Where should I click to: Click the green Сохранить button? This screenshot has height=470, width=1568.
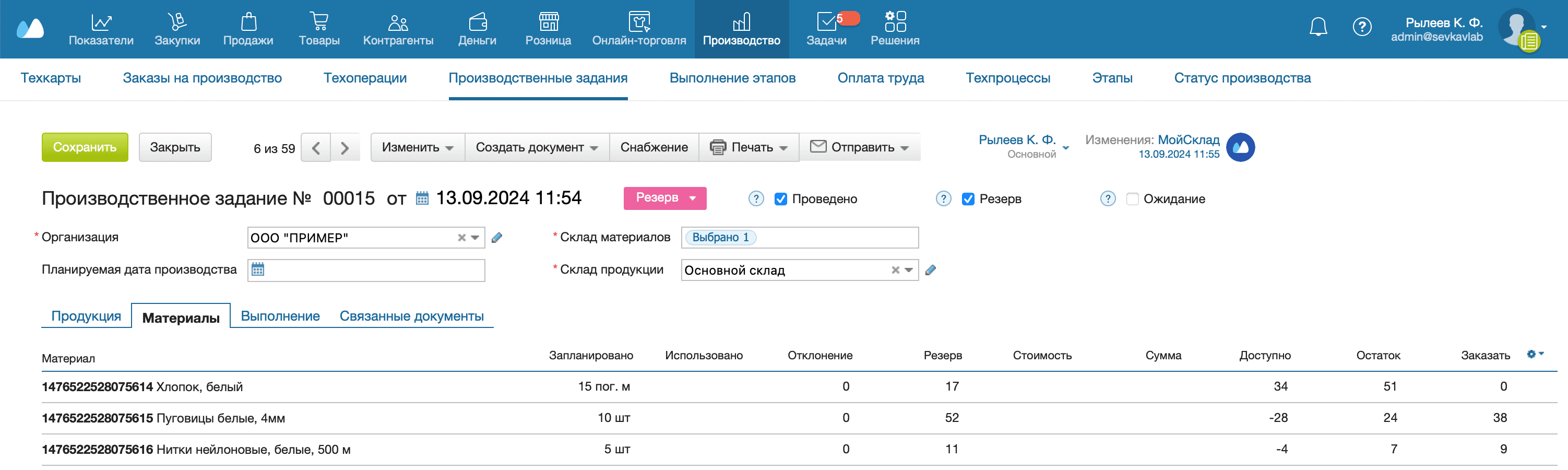pyautogui.click(x=85, y=147)
